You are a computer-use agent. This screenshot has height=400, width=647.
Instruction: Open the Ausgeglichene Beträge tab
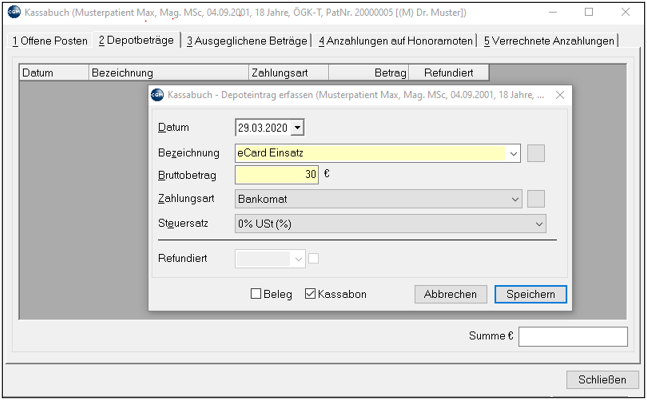point(247,41)
